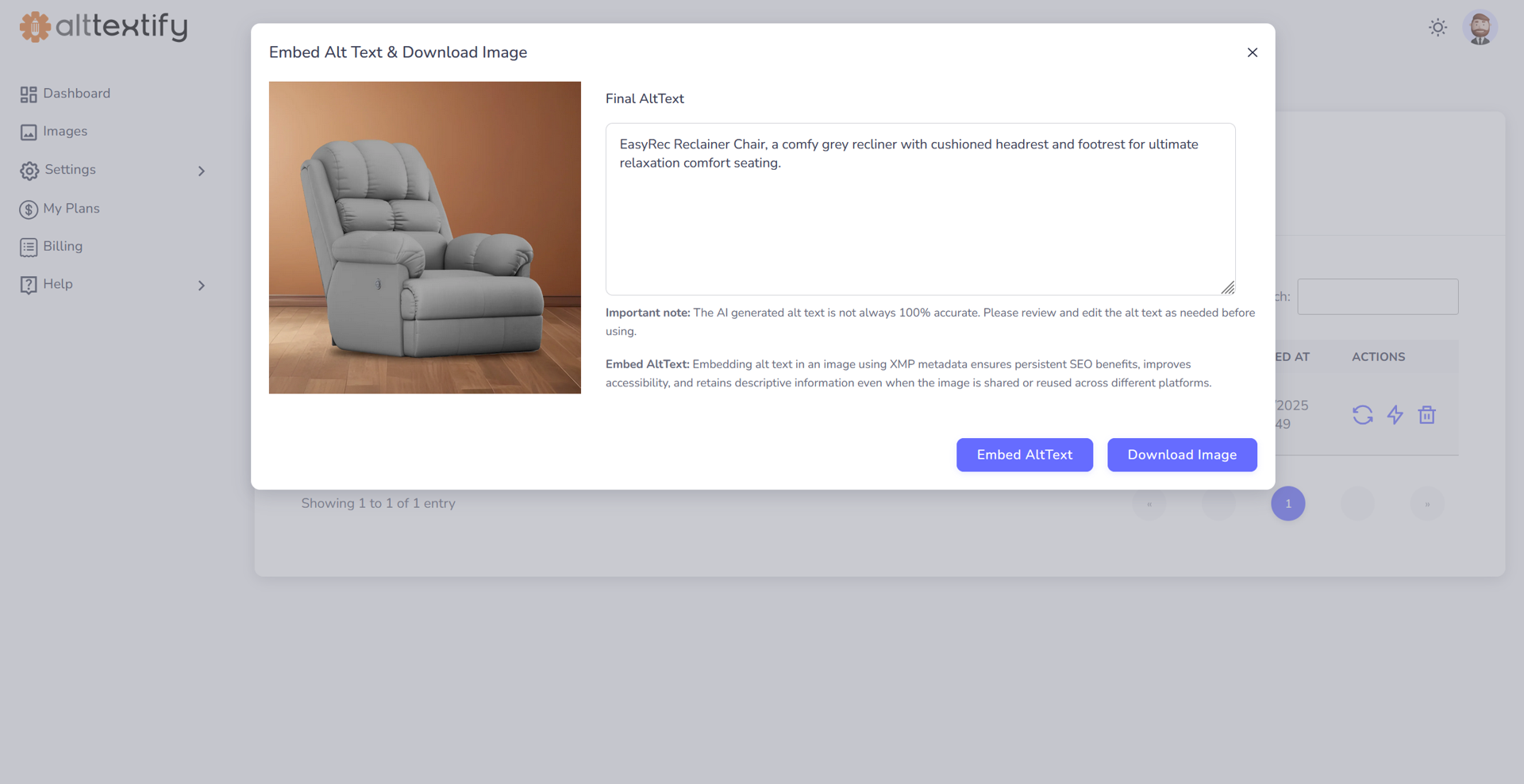Click the 'Important note:' text
Image resolution: width=1524 pixels, height=784 pixels.
[648, 313]
